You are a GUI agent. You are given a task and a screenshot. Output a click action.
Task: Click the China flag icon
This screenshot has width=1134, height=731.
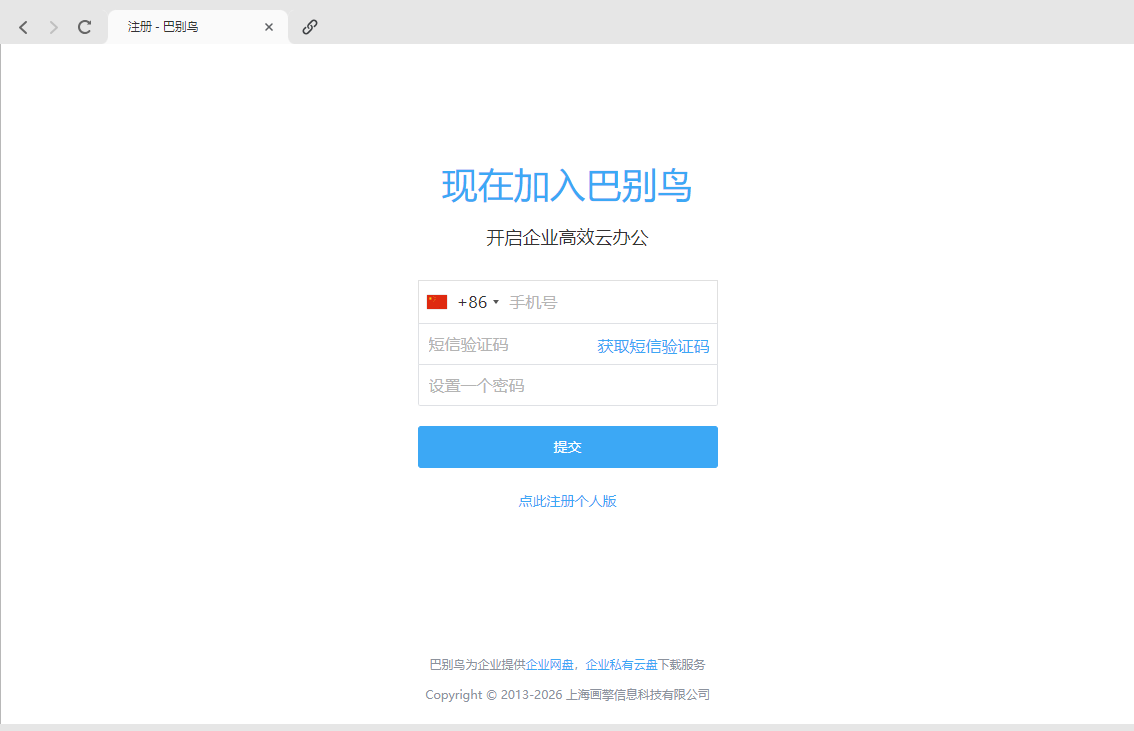click(437, 302)
